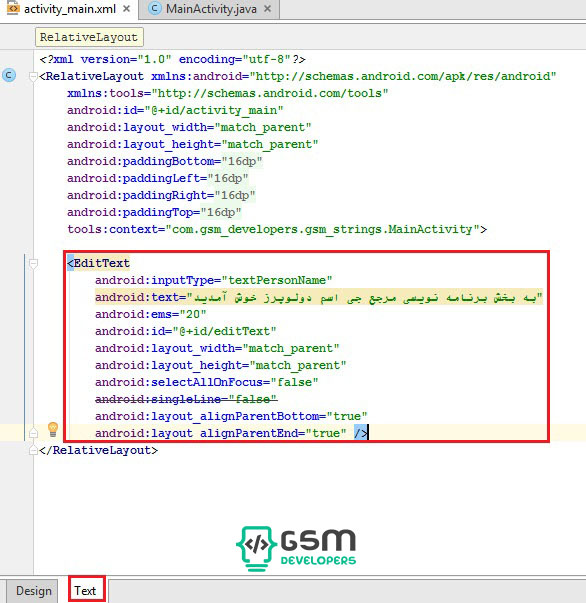Click the activity_main.xml file icon
Viewport: 586px width, 603px height.
coord(13,8)
